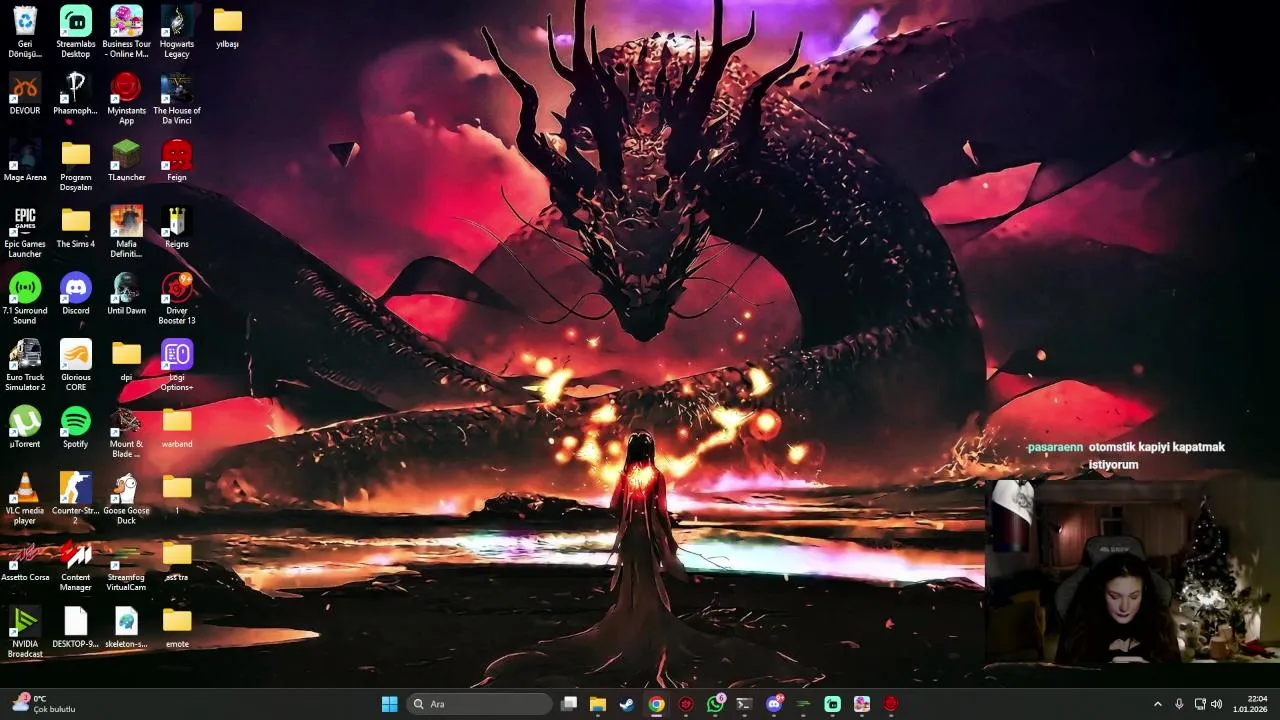
Task: Click the webcam overlay thumbnail
Action: 1130,573
